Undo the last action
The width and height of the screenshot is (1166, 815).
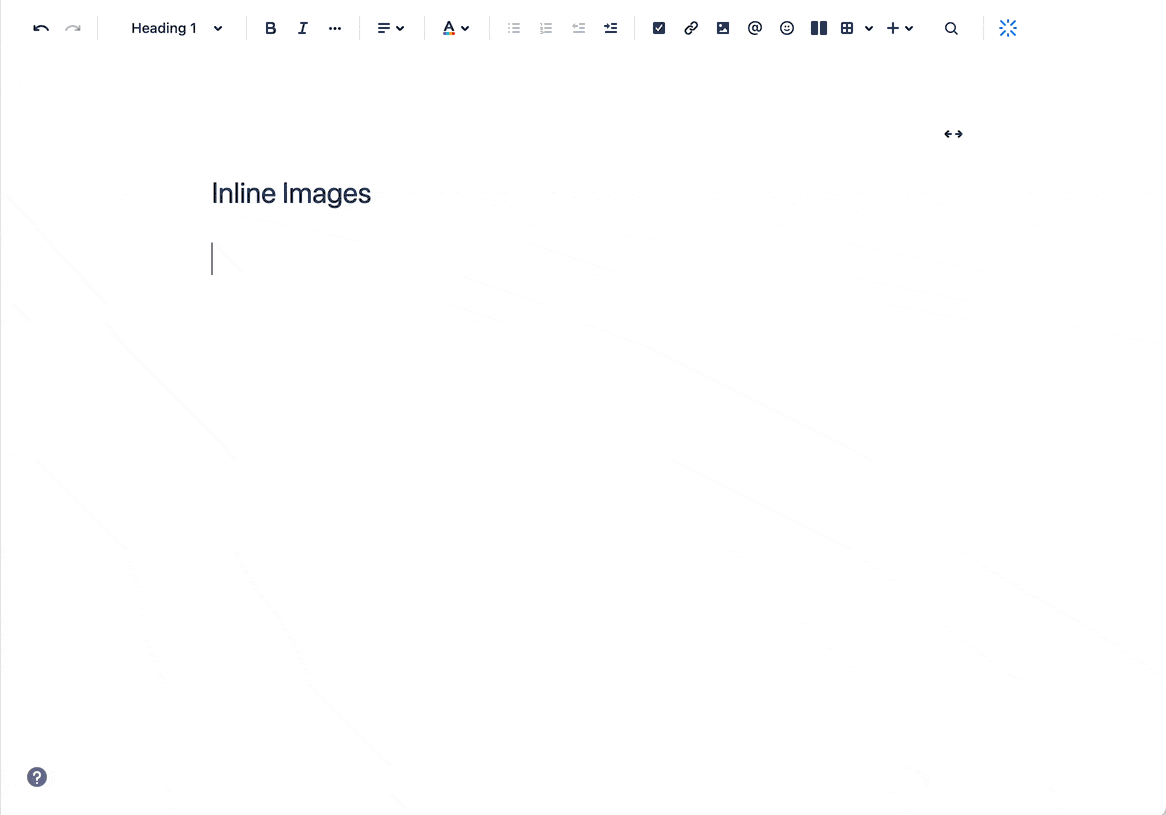[x=41, y=28]
